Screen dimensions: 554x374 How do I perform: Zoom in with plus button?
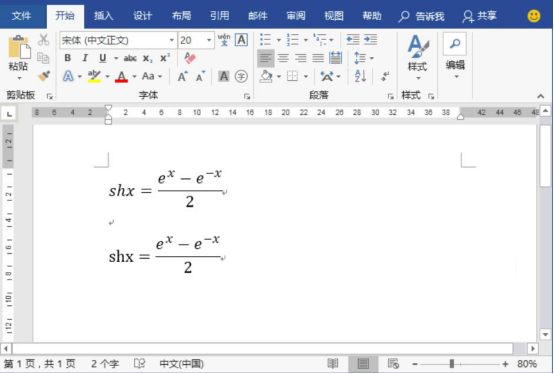(x=505, y=364)
